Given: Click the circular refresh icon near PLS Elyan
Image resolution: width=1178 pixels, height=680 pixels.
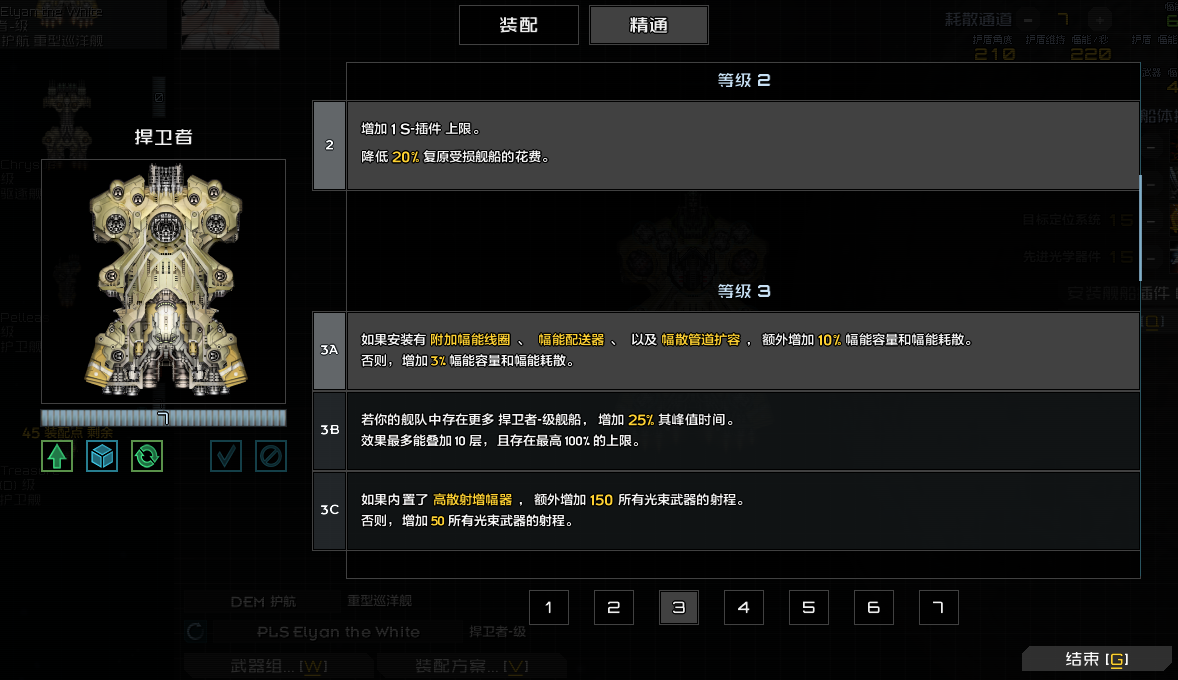Looking at the screenshot, I should coord(195,632).
